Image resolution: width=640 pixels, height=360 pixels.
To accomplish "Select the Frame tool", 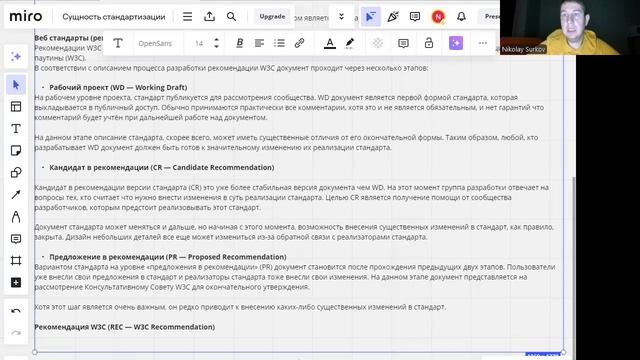I will pos(16,260).
